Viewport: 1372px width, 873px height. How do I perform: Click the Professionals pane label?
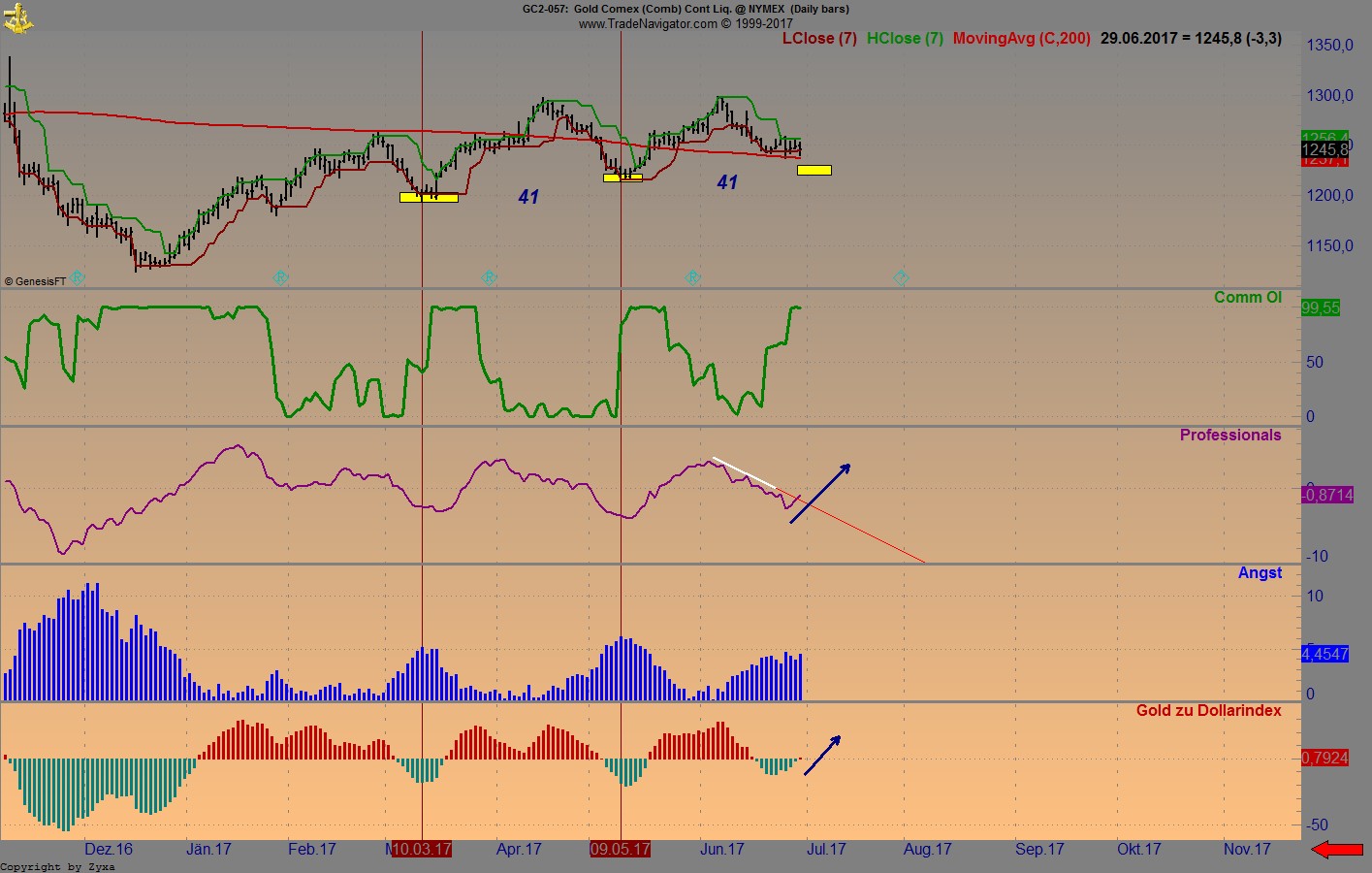pyautogui.click(x=1230, y=436)
